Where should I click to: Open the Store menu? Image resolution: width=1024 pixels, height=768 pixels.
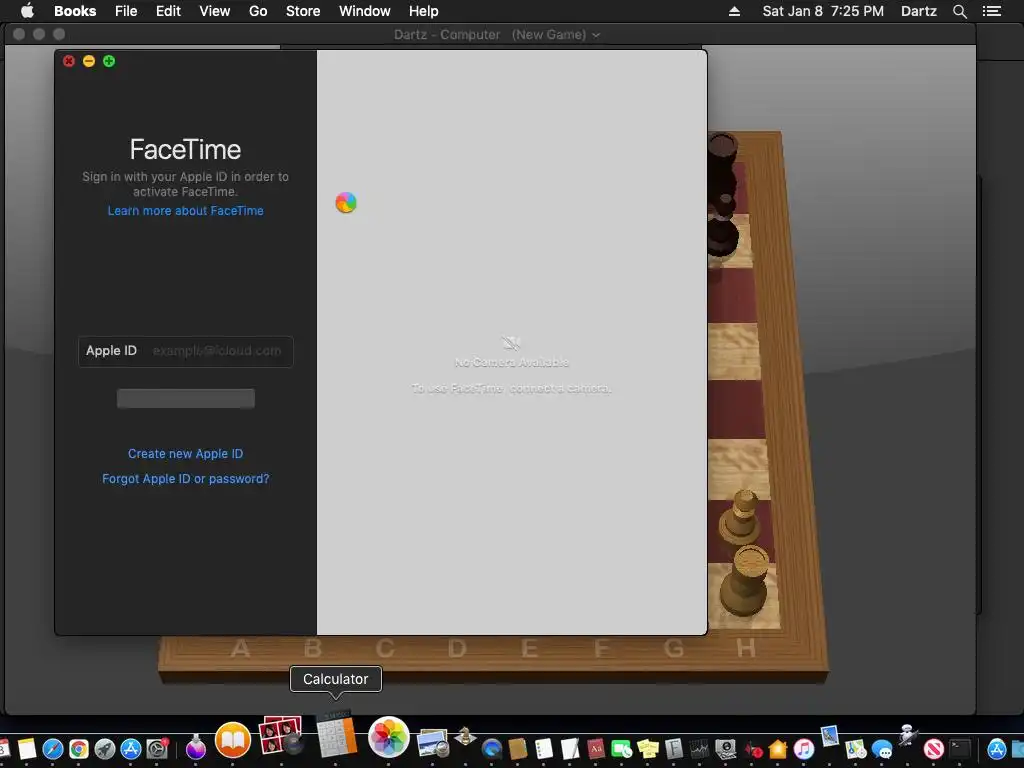click(x=303, y=11)
